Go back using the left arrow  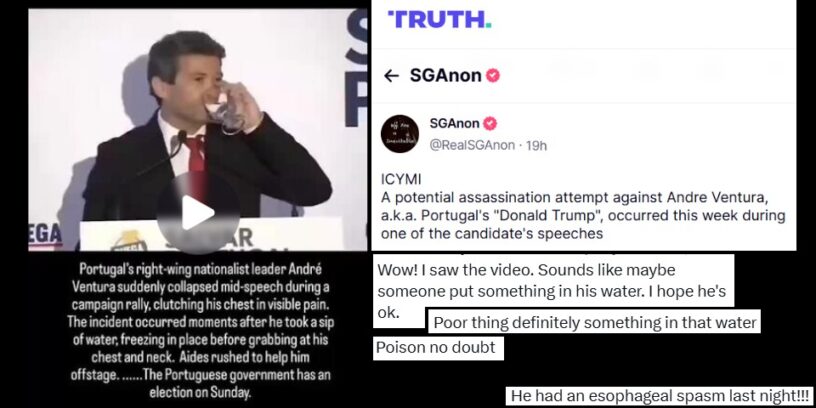pyautogui.click(x=391, y=76)
